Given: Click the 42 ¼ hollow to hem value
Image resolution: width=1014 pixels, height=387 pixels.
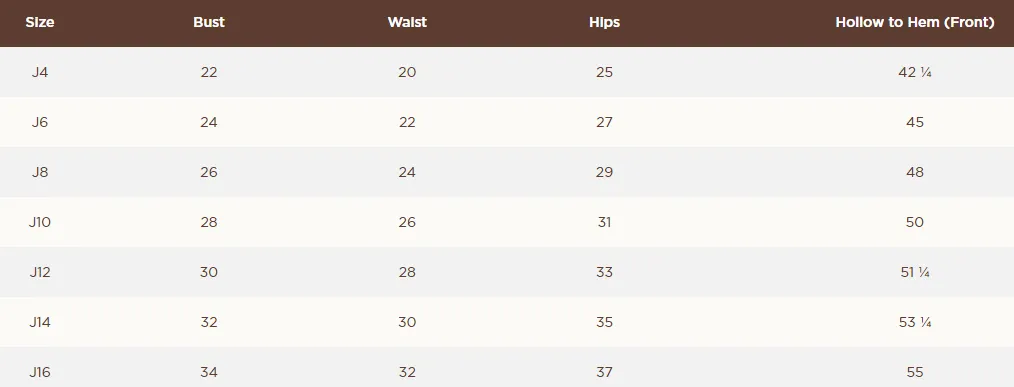Looking at the screenshot, I should coord(914,72).
